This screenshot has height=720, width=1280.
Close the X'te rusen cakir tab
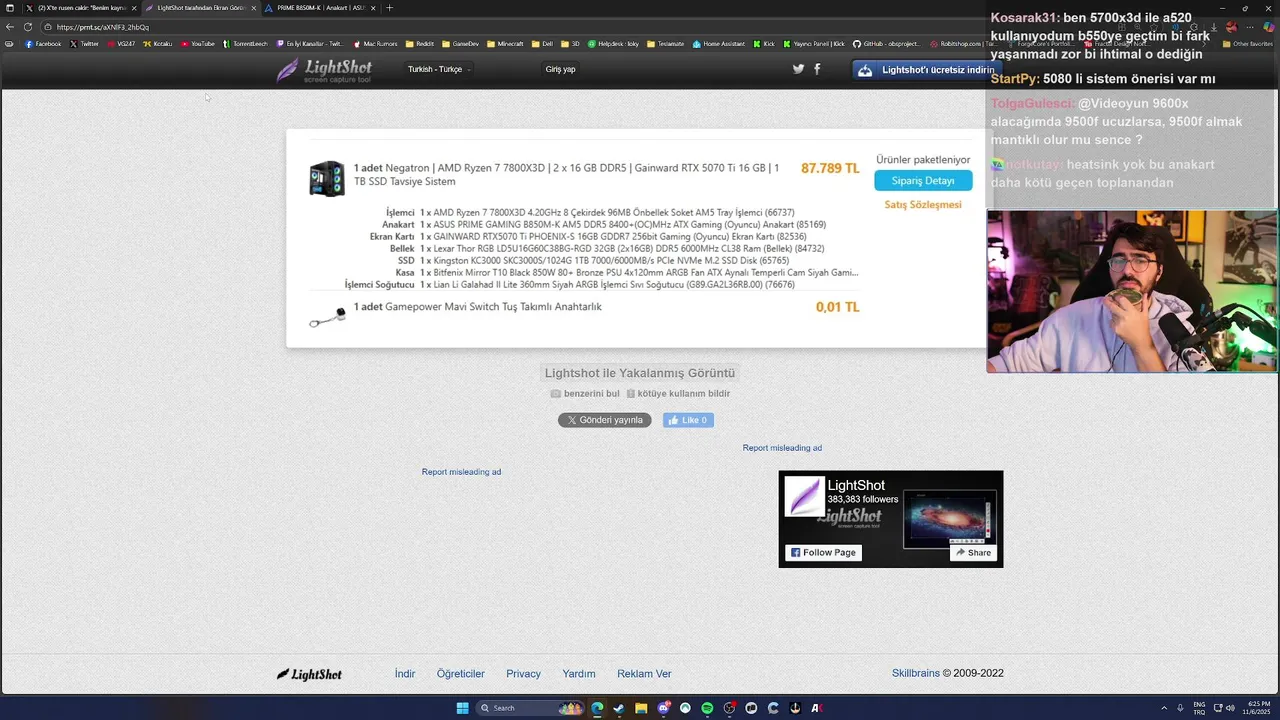[x=134, y=8]
